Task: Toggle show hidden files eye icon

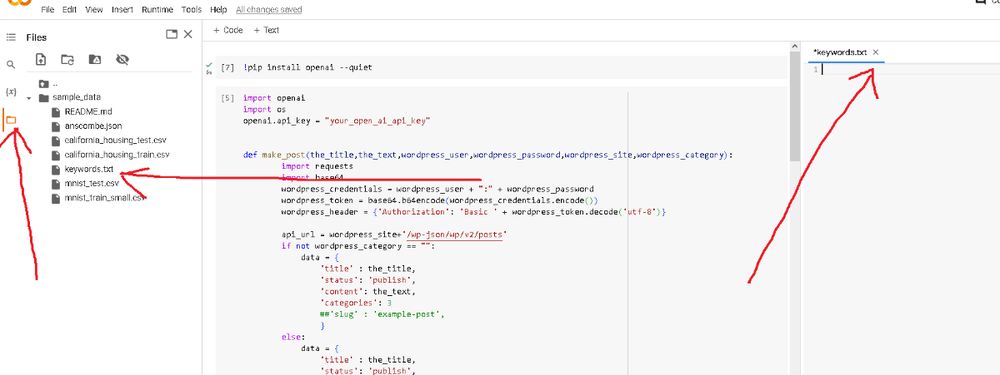Action: coord(122,59)
